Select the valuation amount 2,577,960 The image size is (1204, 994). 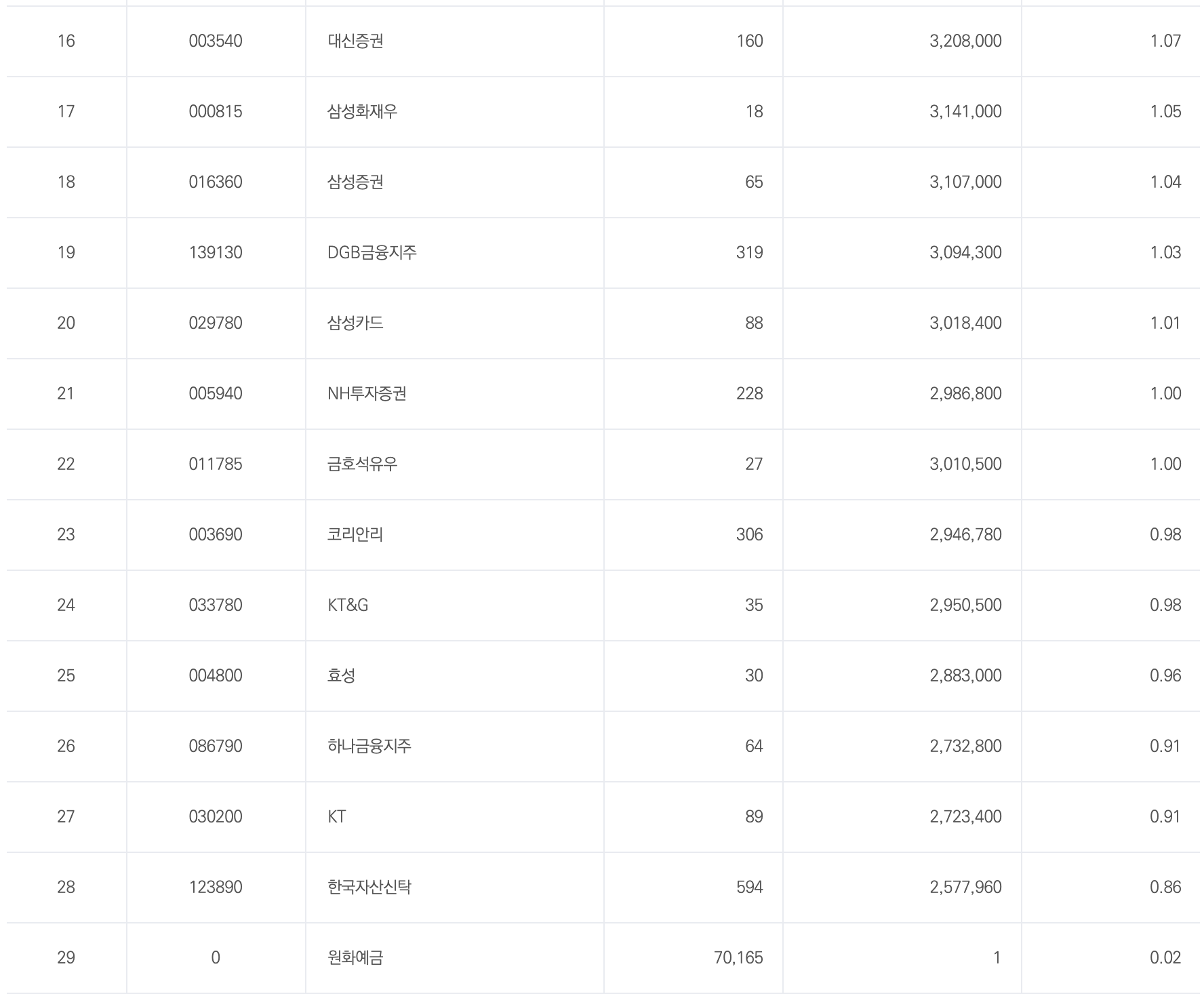click(965, 888)
